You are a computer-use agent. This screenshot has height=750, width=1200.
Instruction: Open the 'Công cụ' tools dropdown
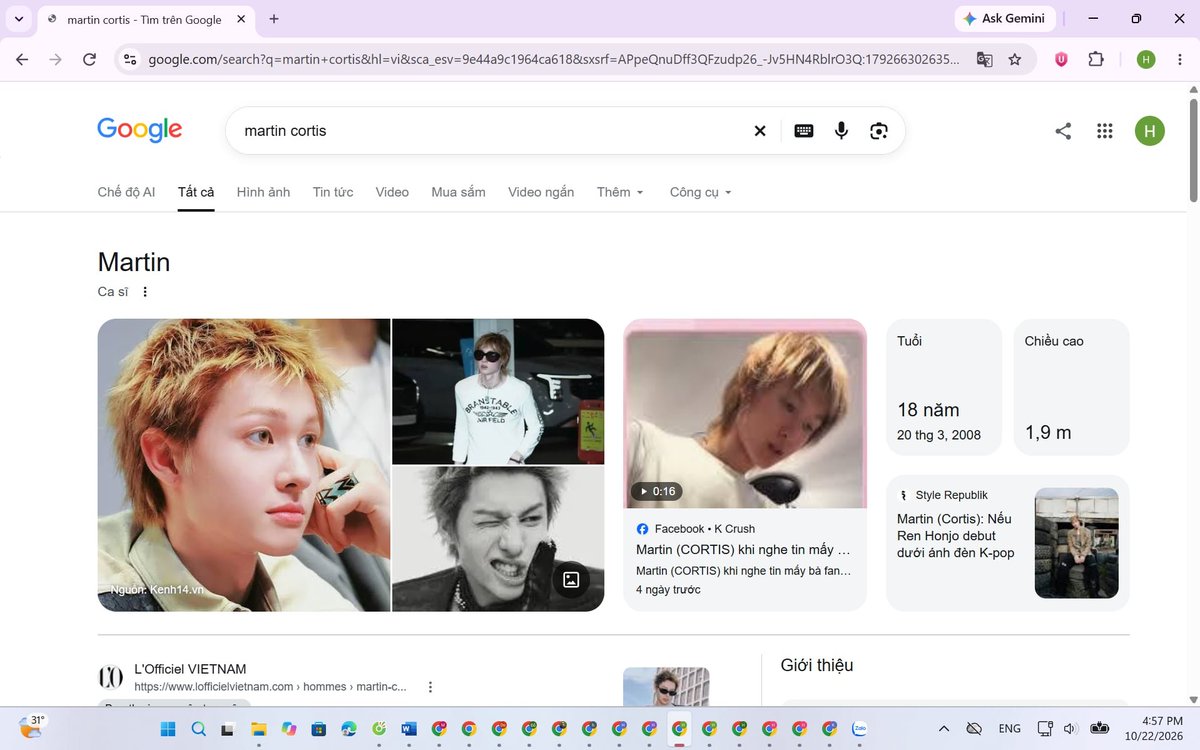click(701, 192)
